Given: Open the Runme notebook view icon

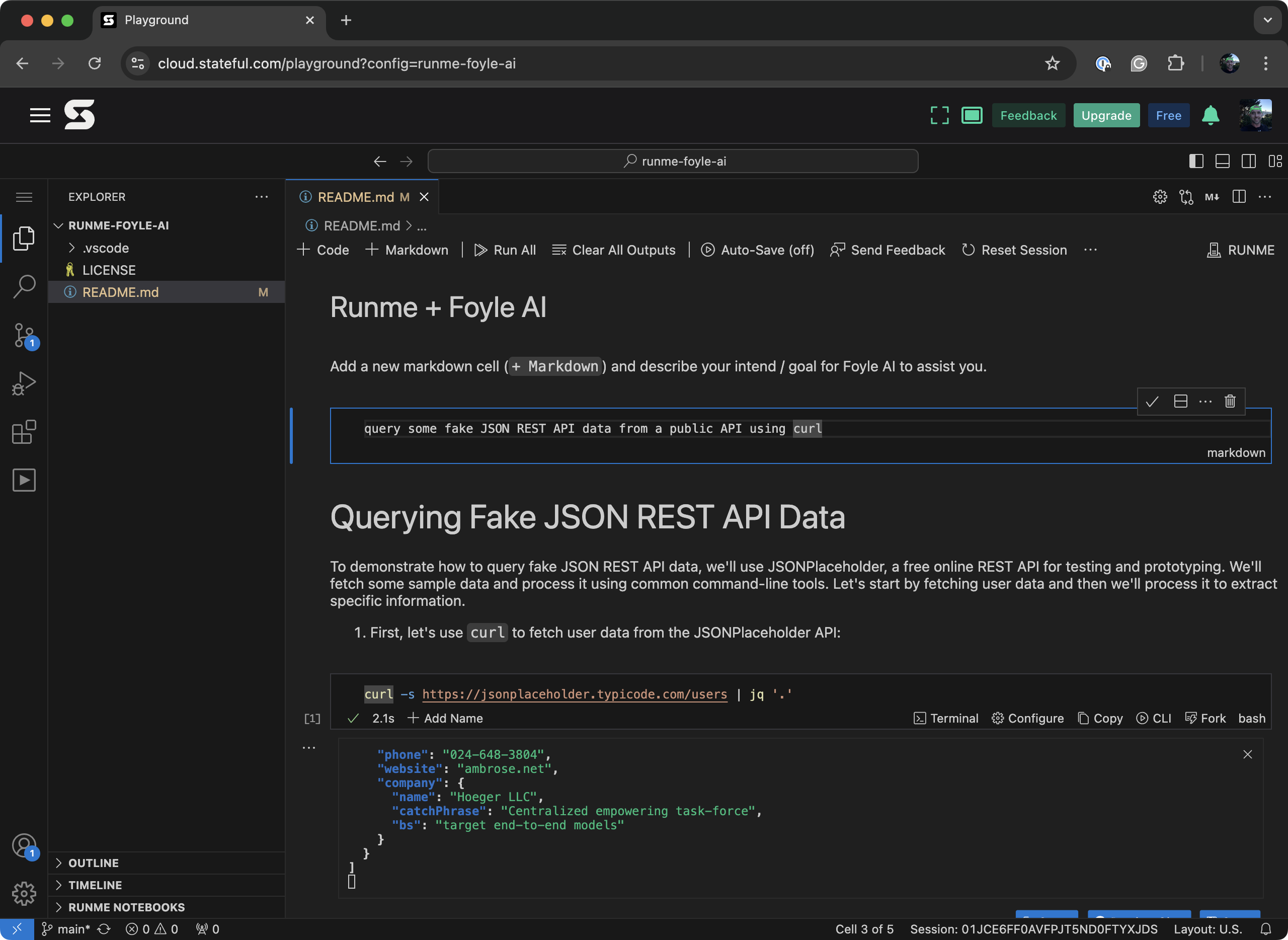Looking at the screenshot, I should (24, 480).
